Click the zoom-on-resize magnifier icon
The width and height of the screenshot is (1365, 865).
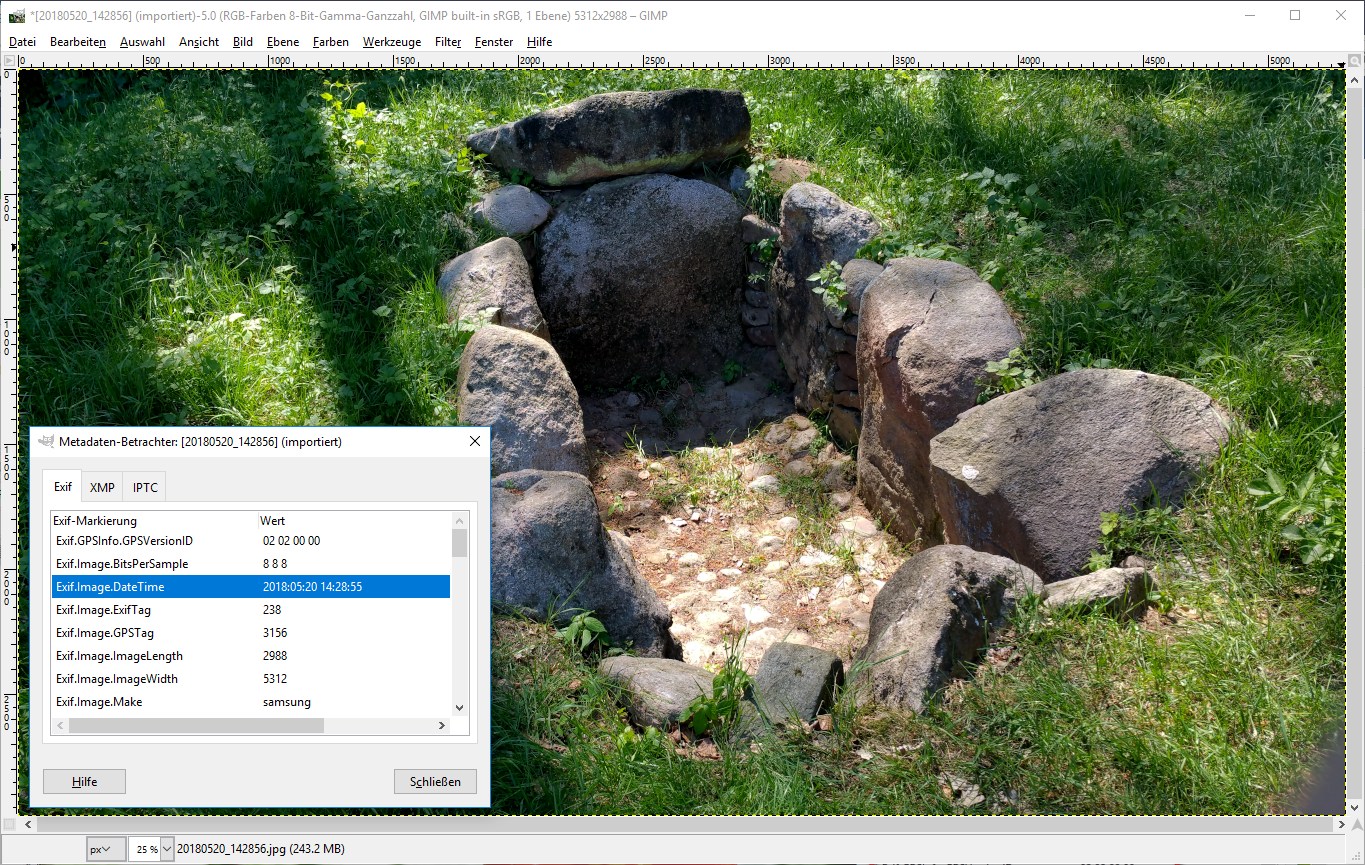[x=1353, y=62]
